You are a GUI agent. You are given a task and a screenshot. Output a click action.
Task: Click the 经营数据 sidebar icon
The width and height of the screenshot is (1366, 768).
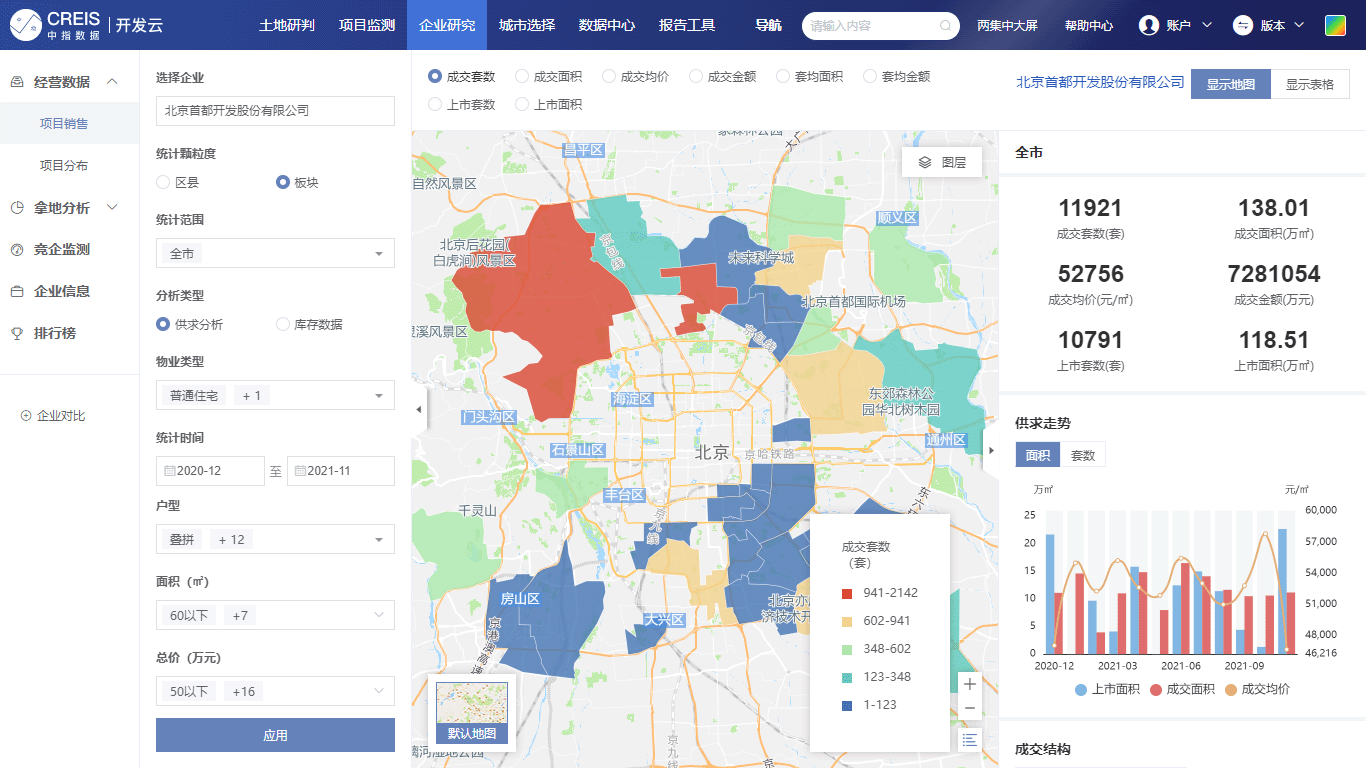(17, 82)
